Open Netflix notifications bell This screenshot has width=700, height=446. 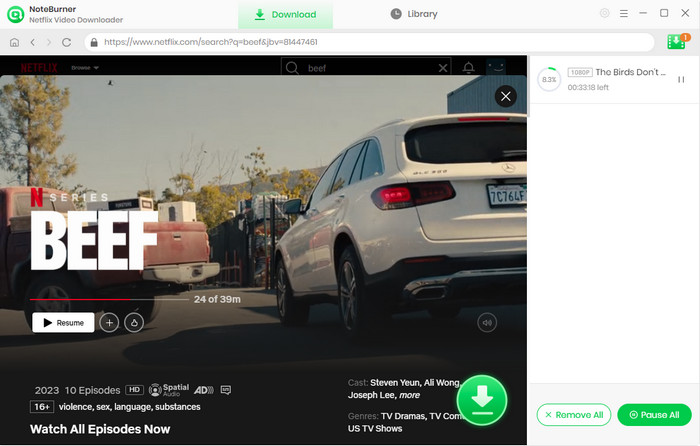pyautogui.click(x=468, y=67)
